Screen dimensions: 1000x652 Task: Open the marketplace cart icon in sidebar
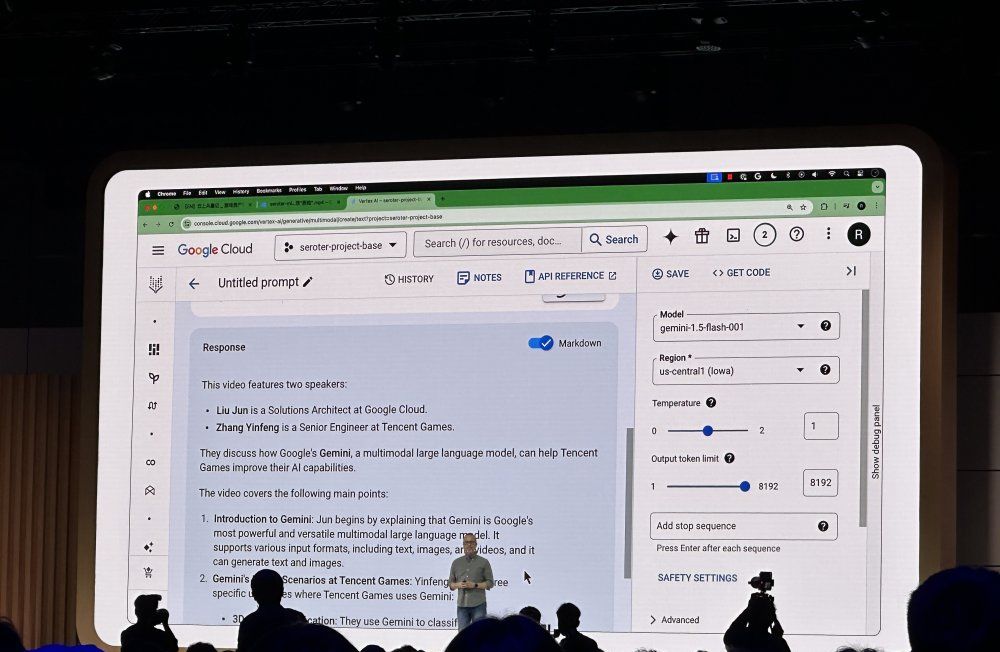(148, 572)
